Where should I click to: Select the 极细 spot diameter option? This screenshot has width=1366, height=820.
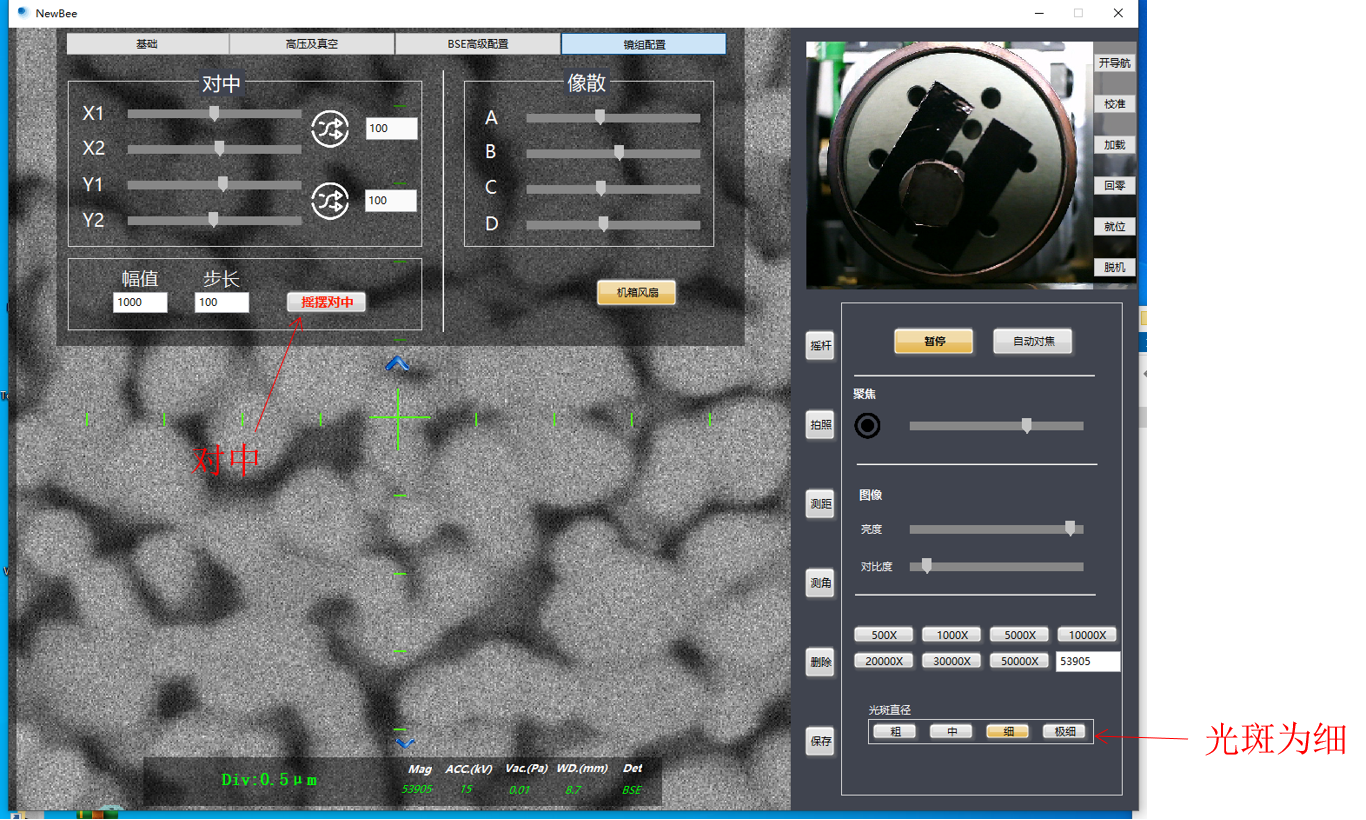pos(1064,731)
